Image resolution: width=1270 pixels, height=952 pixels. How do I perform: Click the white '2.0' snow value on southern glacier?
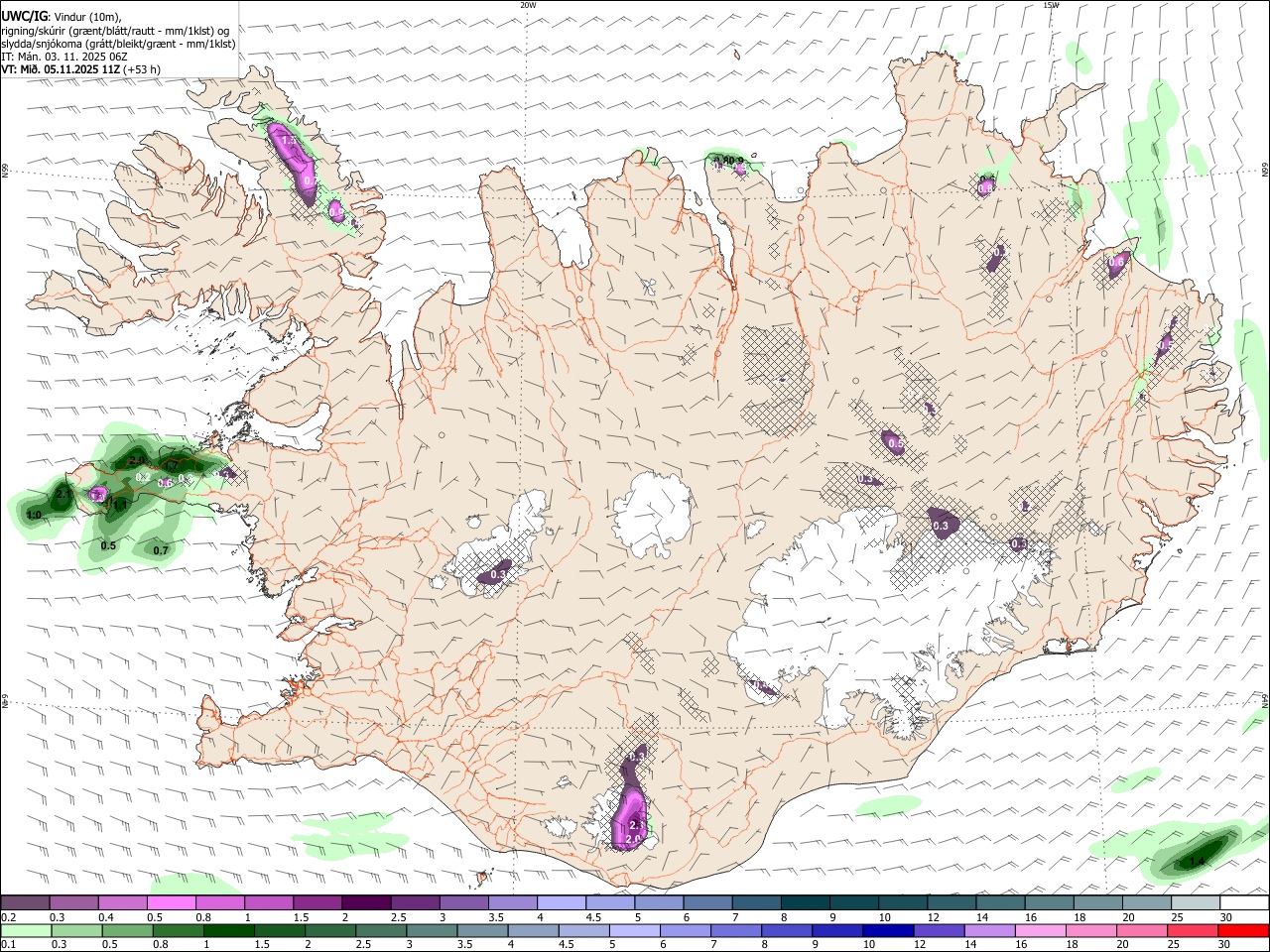tap(634, 839)
